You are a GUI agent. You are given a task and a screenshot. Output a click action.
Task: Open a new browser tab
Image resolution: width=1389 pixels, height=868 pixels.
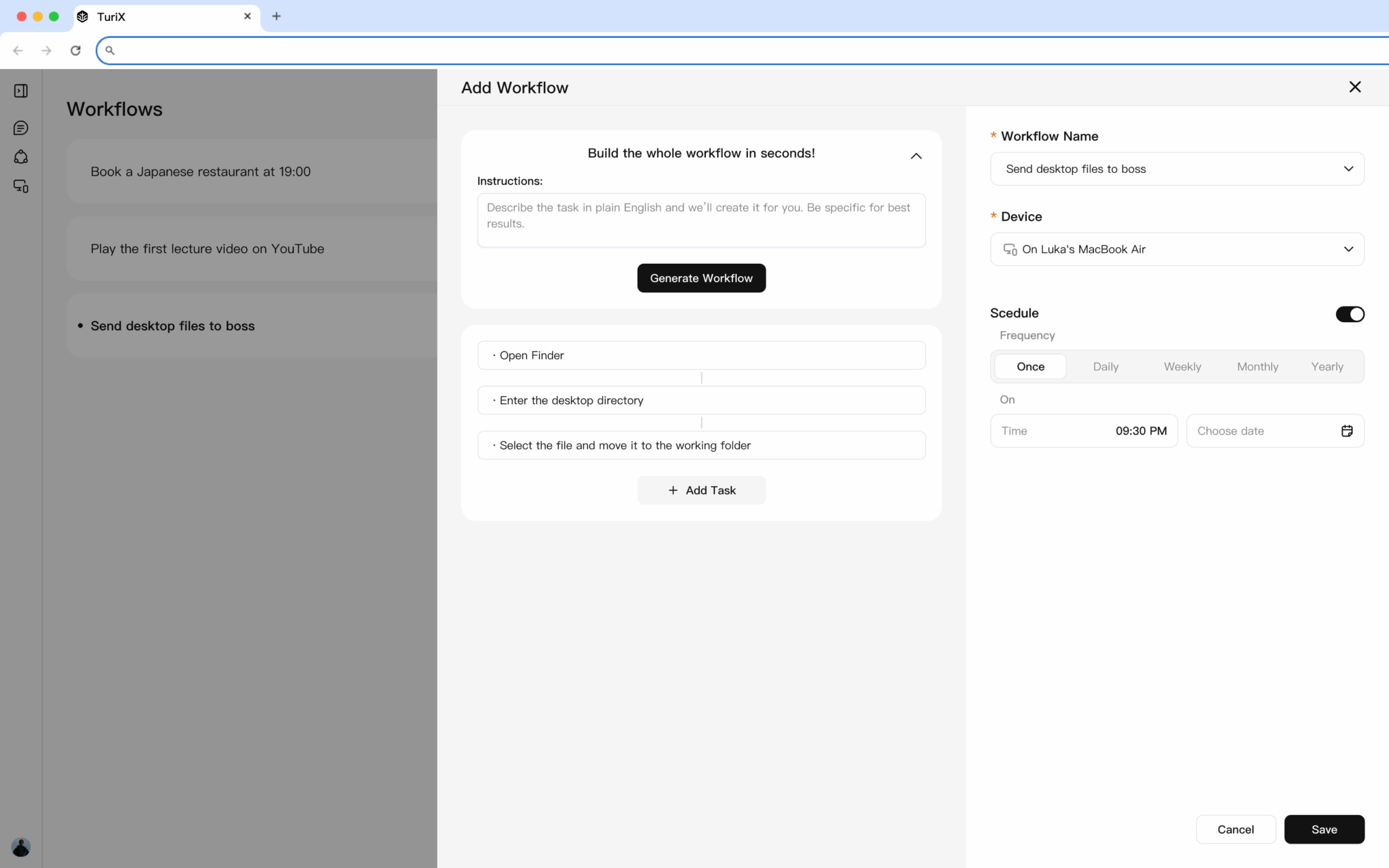pyautogui.click(x=276, y=16)
